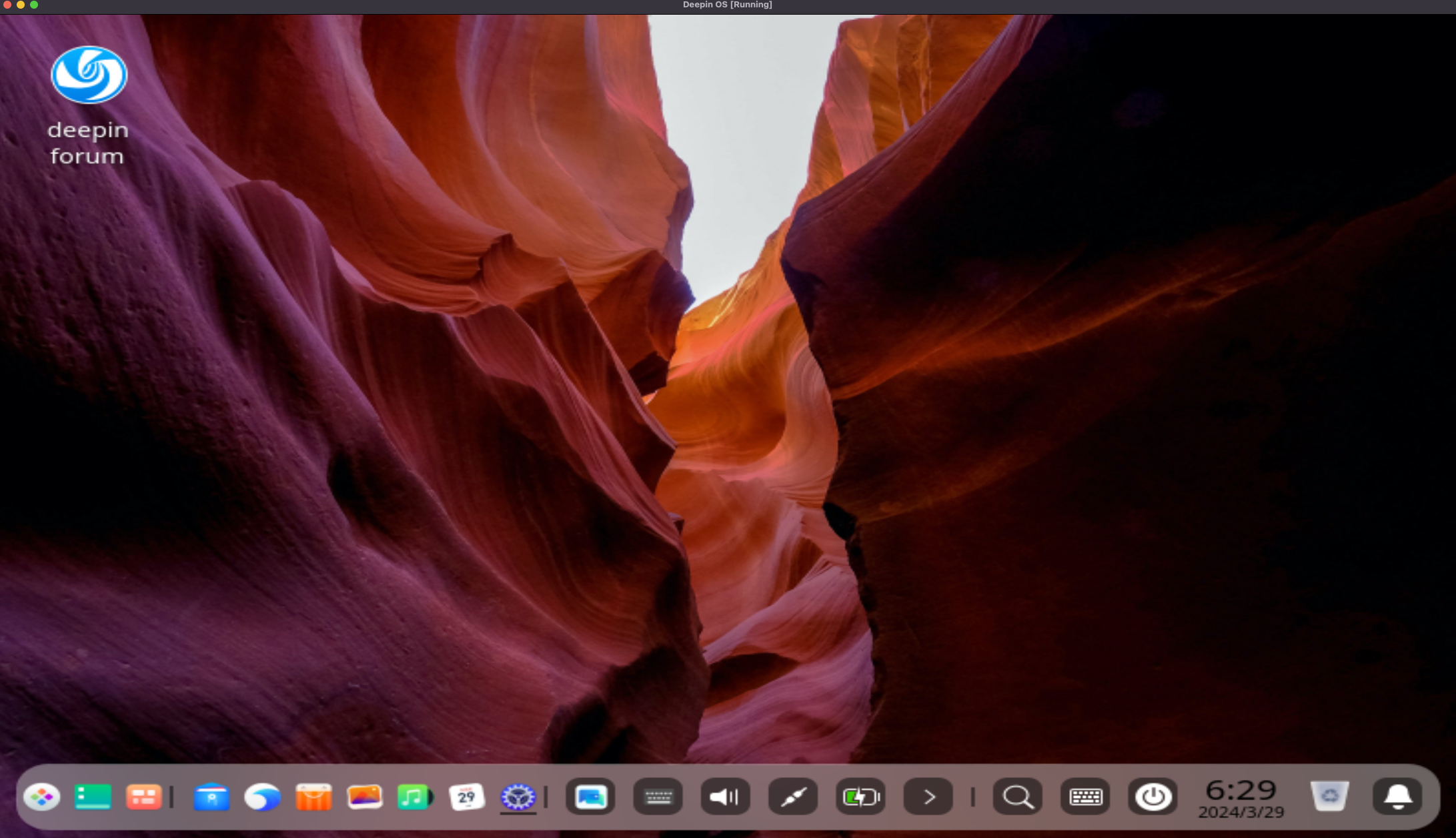Click the desktop wallpaper tray plugin

point(590,797)
